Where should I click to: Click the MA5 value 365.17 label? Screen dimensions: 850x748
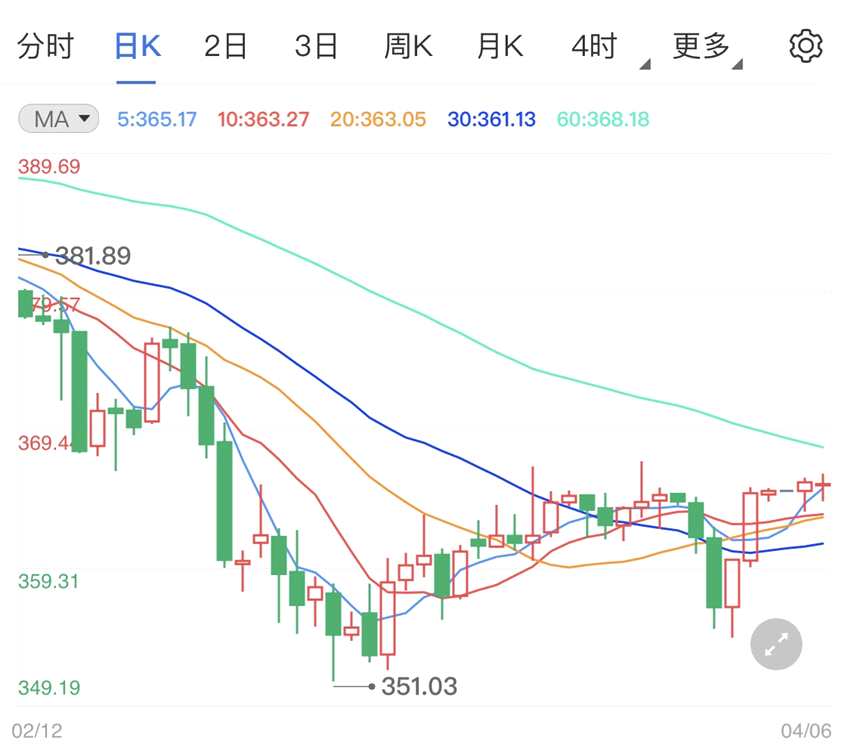click(x=156, y=120)
